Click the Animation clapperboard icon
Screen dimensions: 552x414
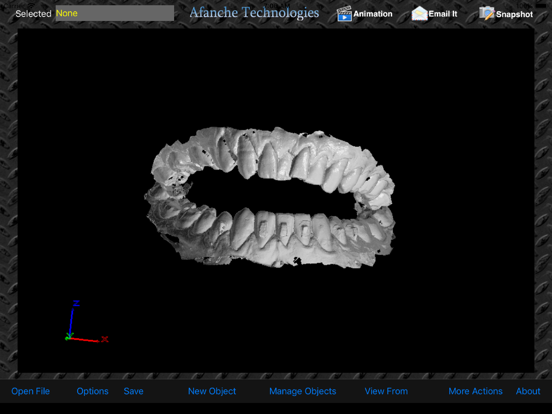coord(344,14)
